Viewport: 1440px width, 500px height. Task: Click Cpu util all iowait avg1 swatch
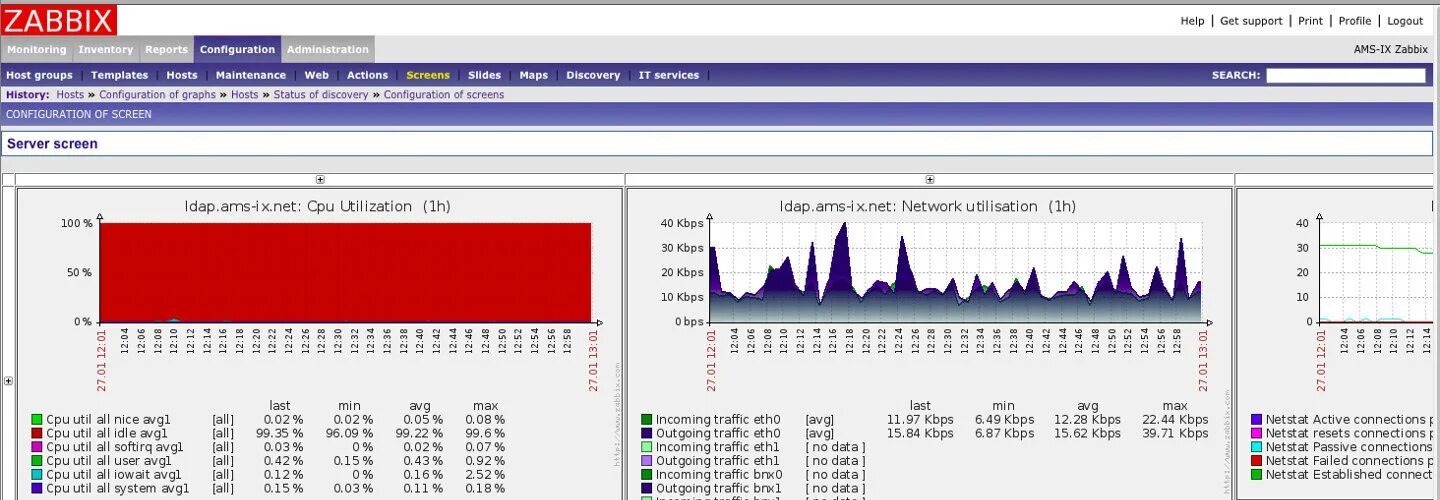[x=37, y=475]
